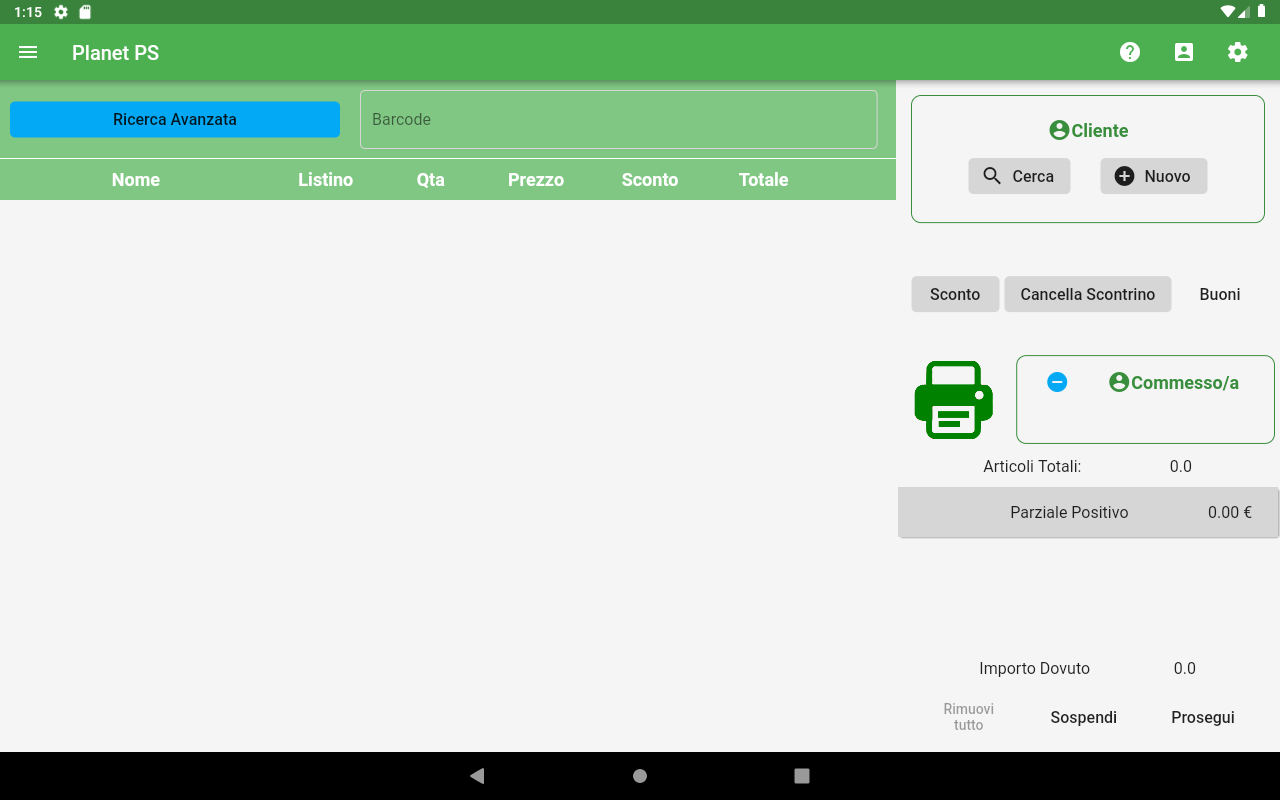Suspend the receipt with Sospendi
1280x800 pixels.
tap(1084, 717)
